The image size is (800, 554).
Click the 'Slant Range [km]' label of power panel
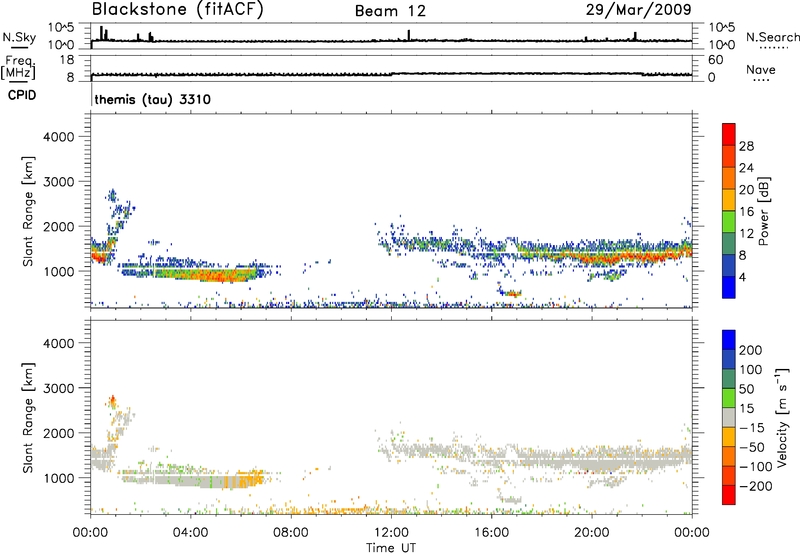pyautogui.click(x=28, y=211)
